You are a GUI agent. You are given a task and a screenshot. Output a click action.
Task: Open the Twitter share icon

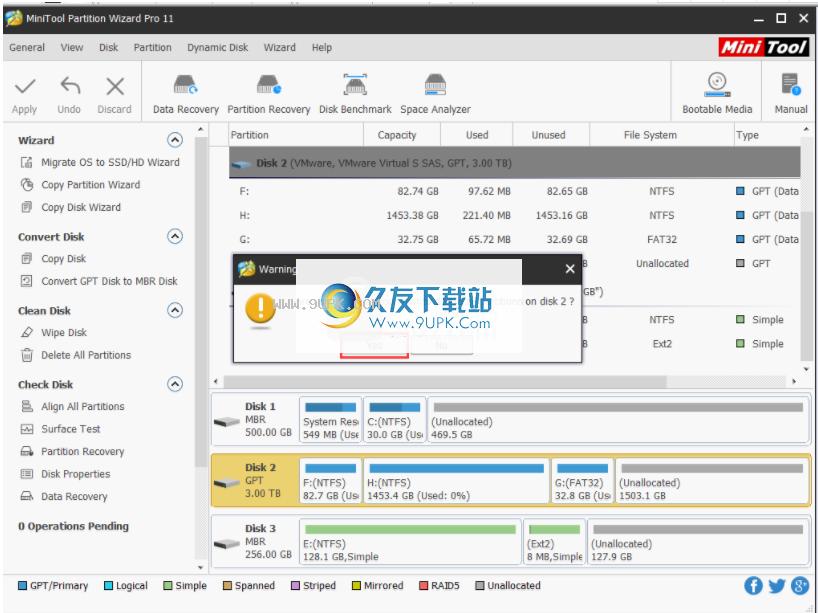pyautogui.click(x=777, y=586)
